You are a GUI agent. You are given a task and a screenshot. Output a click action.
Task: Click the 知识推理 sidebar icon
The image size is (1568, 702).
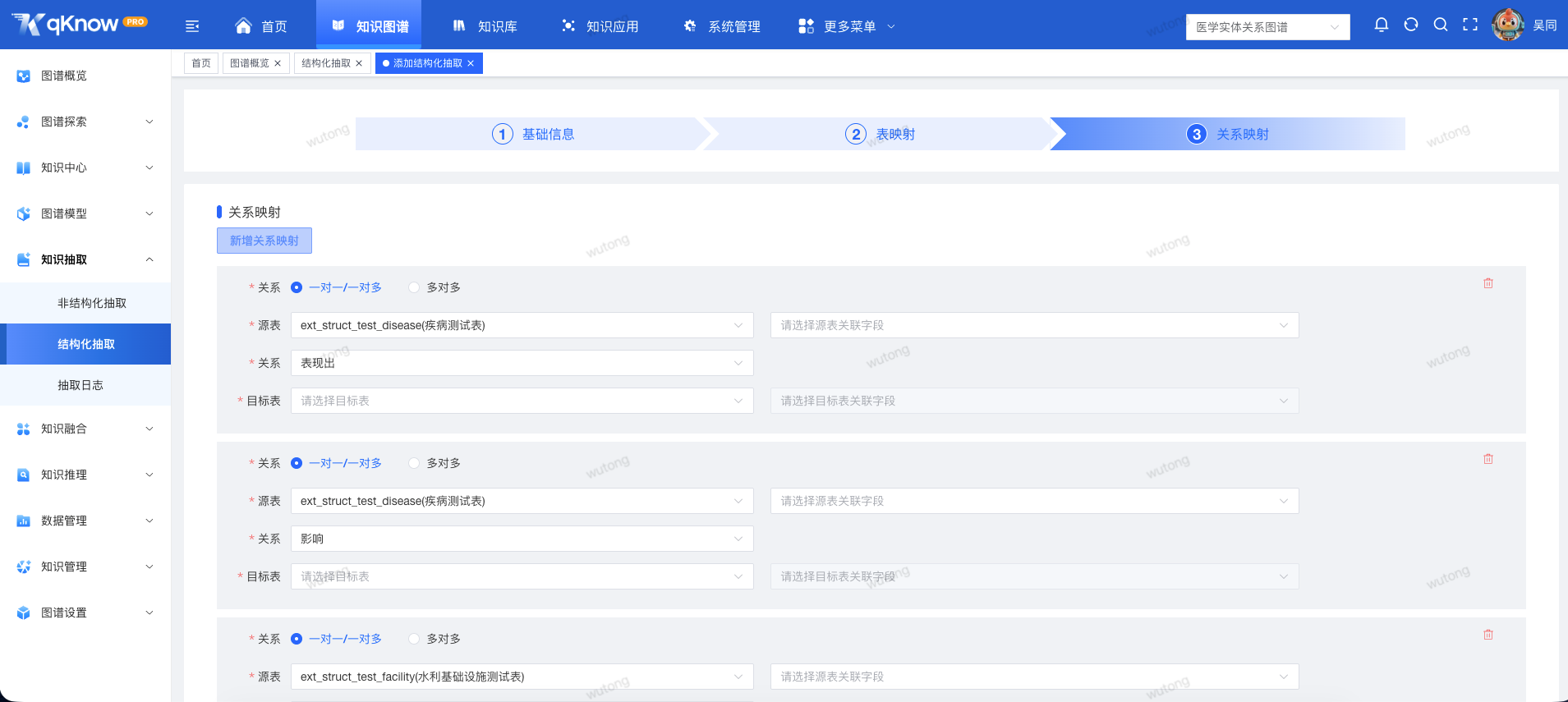[x=24, y=475]
